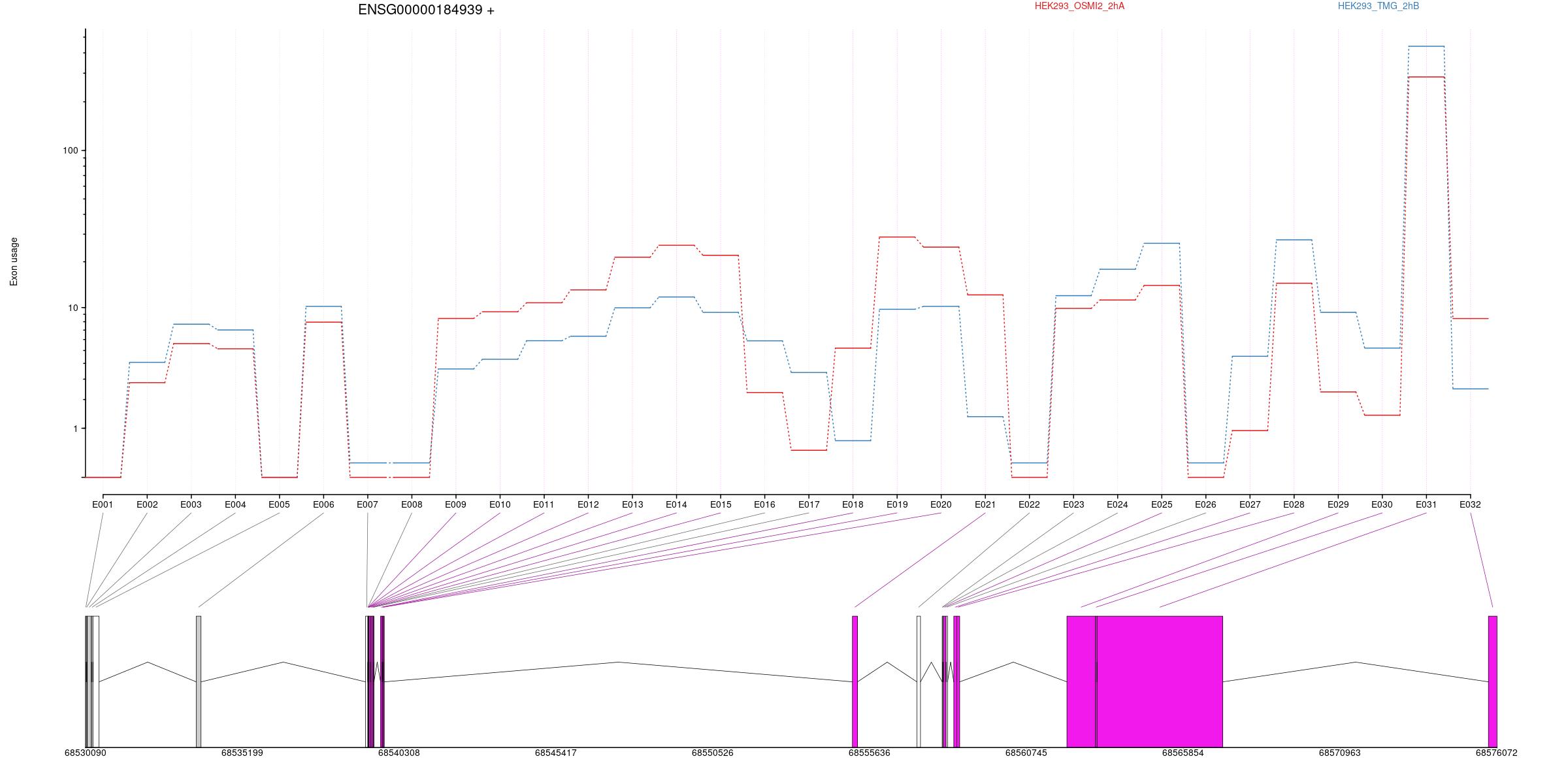Click the gene title ENSG00000184939 +
The width and height of the screenshot is (1568, 784).
(x=426, y=10)
